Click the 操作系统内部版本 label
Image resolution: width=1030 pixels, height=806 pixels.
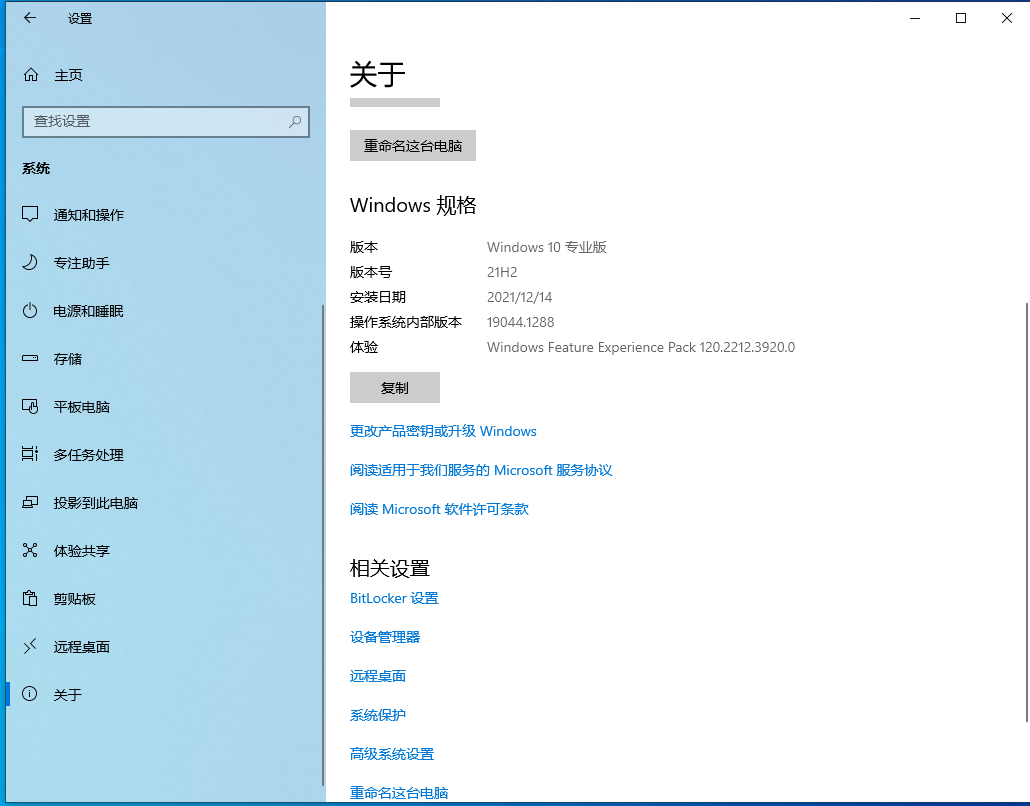[x=406, y=322]
